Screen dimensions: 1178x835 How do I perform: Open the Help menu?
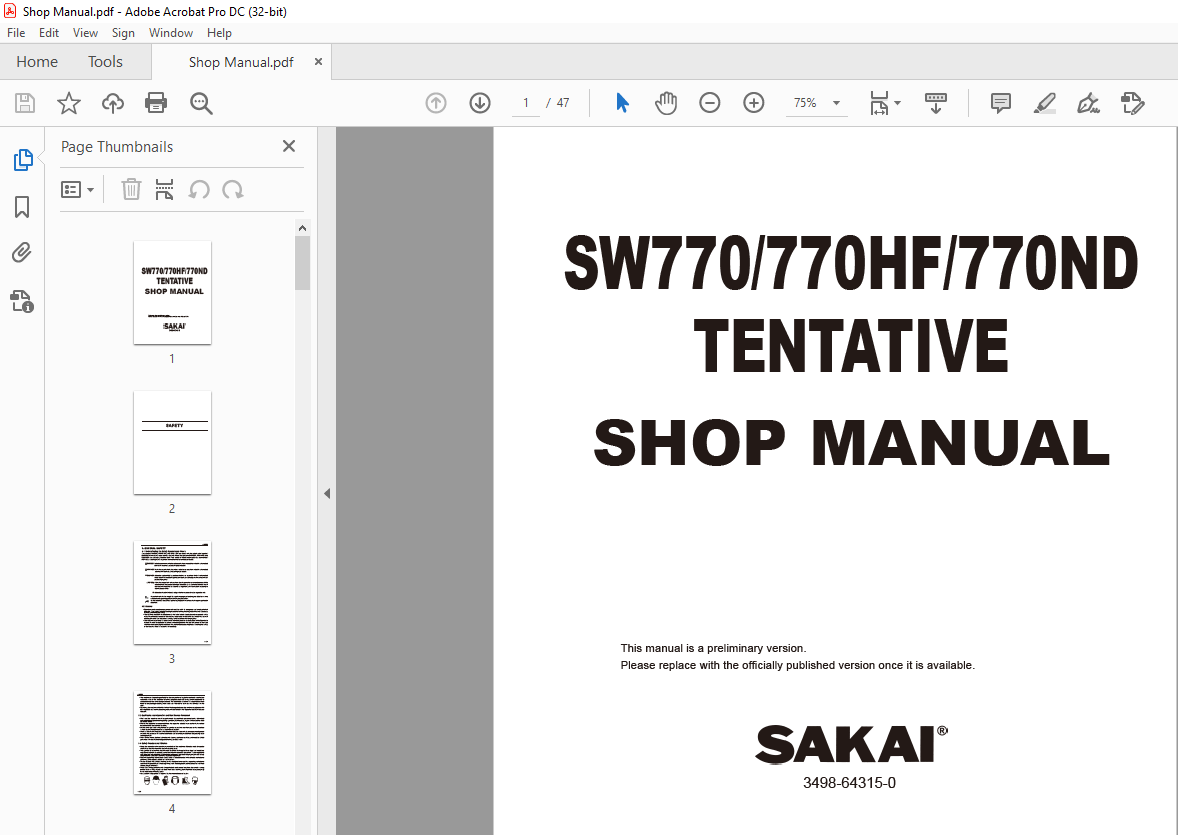tap(219, 33)
